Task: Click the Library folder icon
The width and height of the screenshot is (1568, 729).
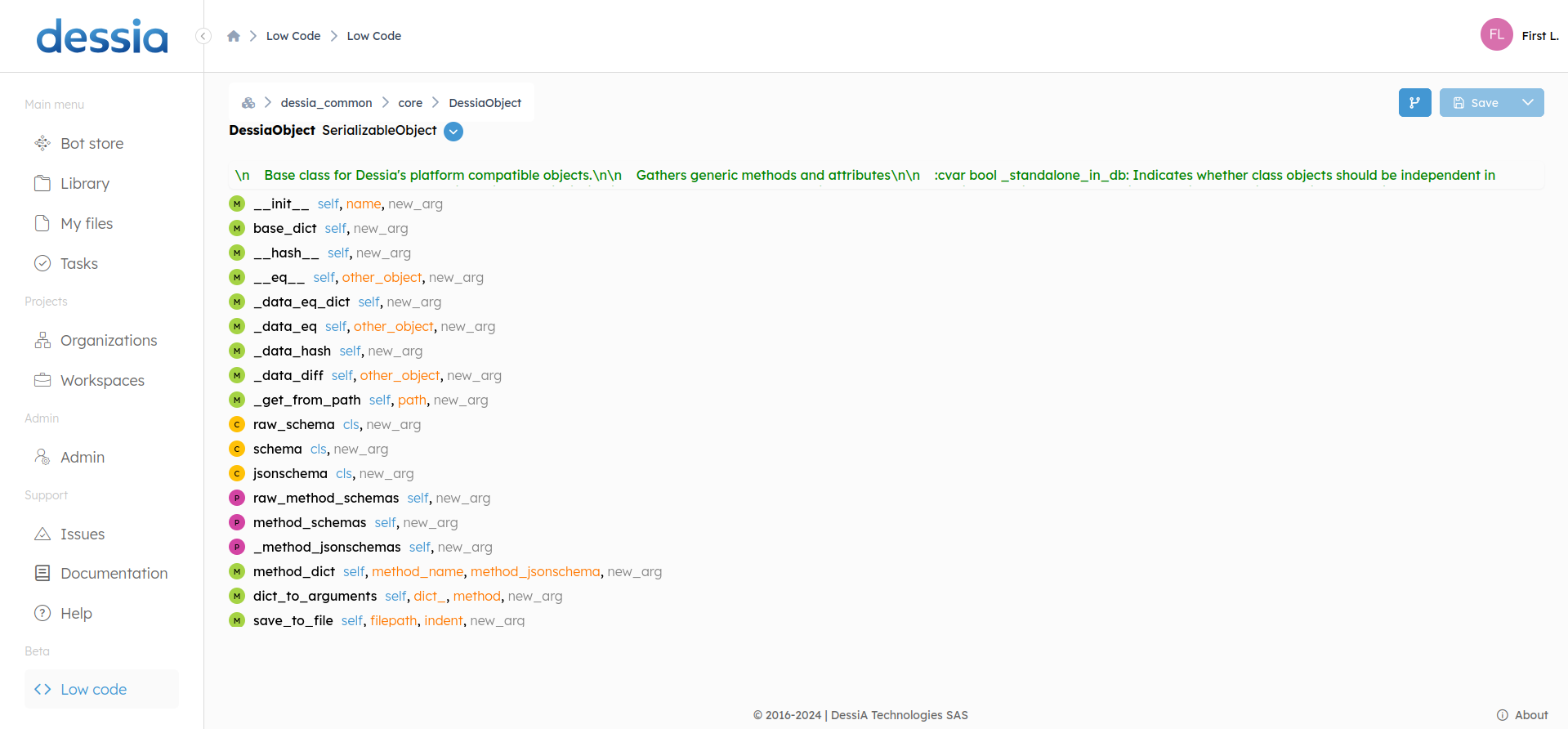Action: [42, 183]
